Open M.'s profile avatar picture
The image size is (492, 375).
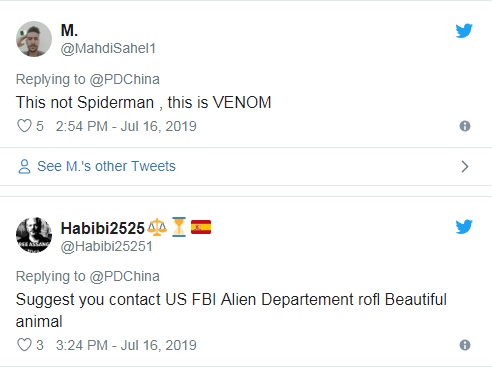pyautogui.click(x=34, y=39)
